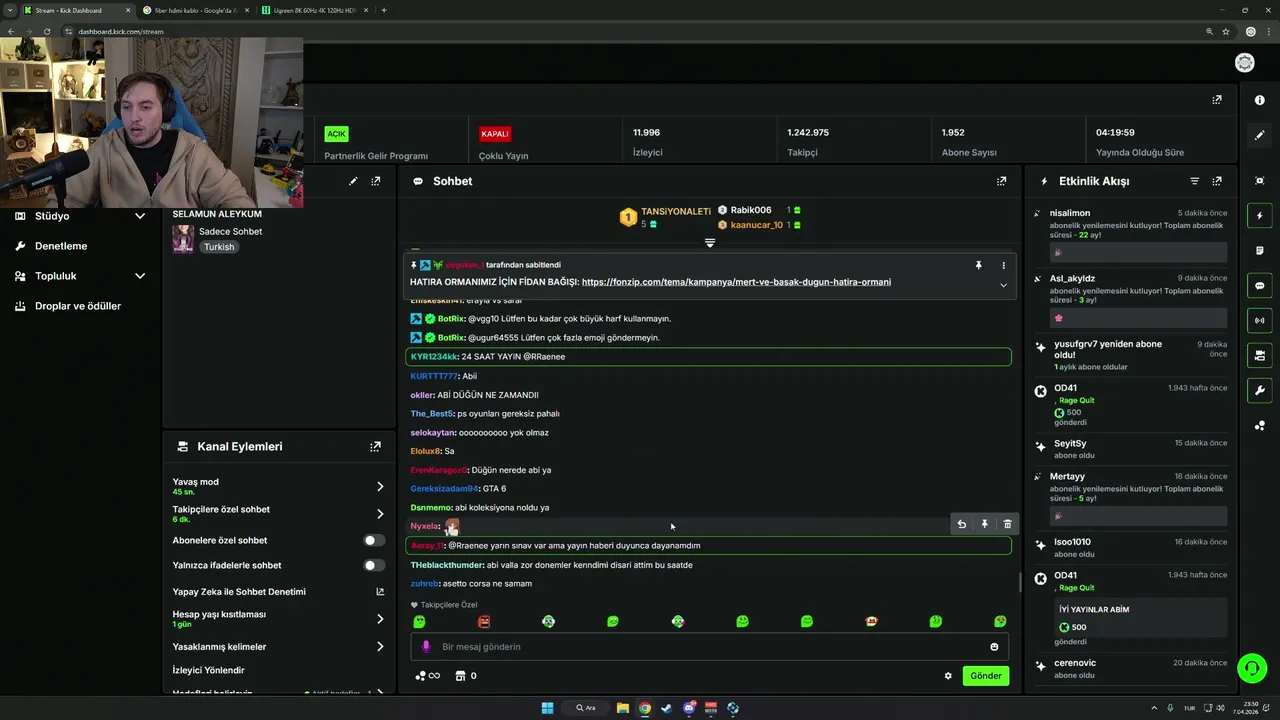Unpin the pinned message pin icon
Screen dimensions: 1280x720
[979, 266]
